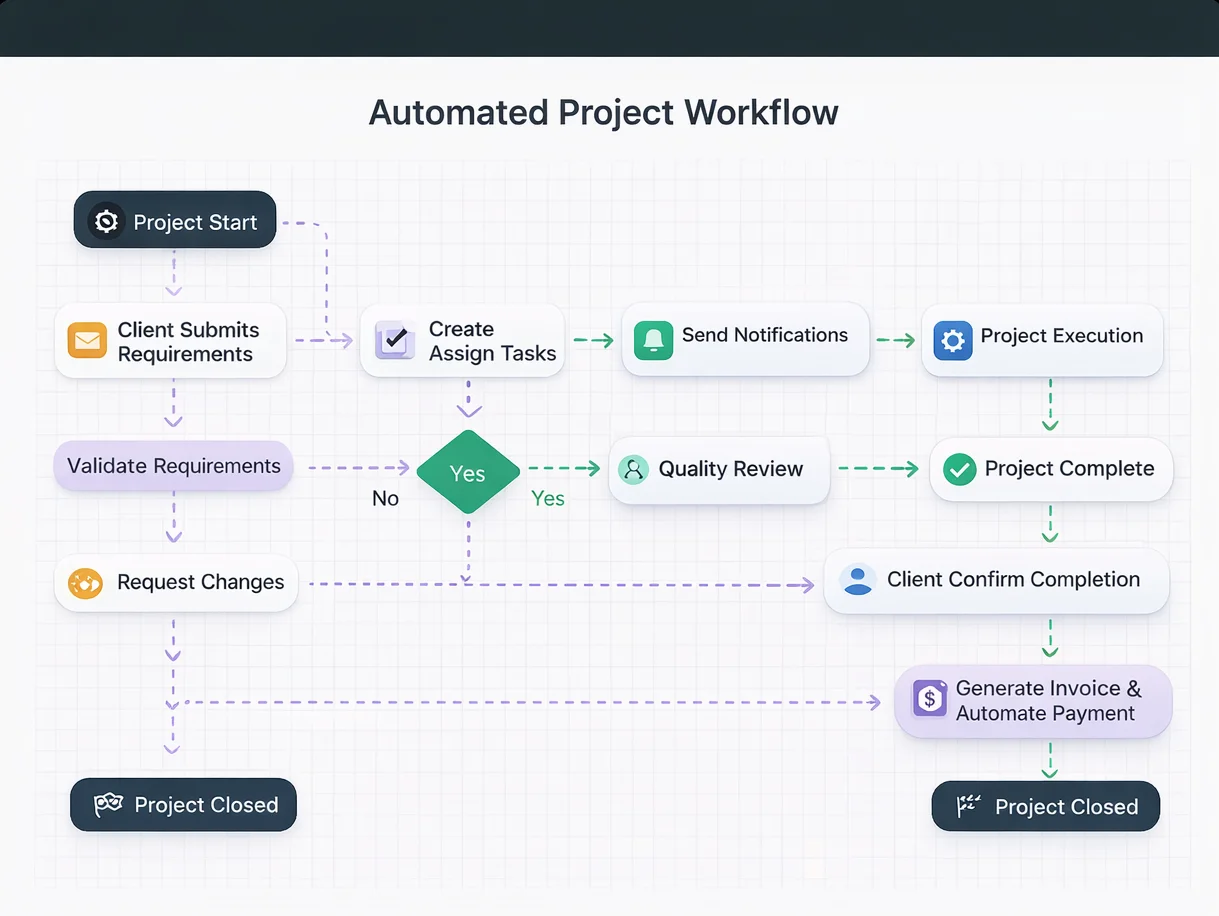
Task: Click the gear icon on Project Start
Action: [105, 221]
